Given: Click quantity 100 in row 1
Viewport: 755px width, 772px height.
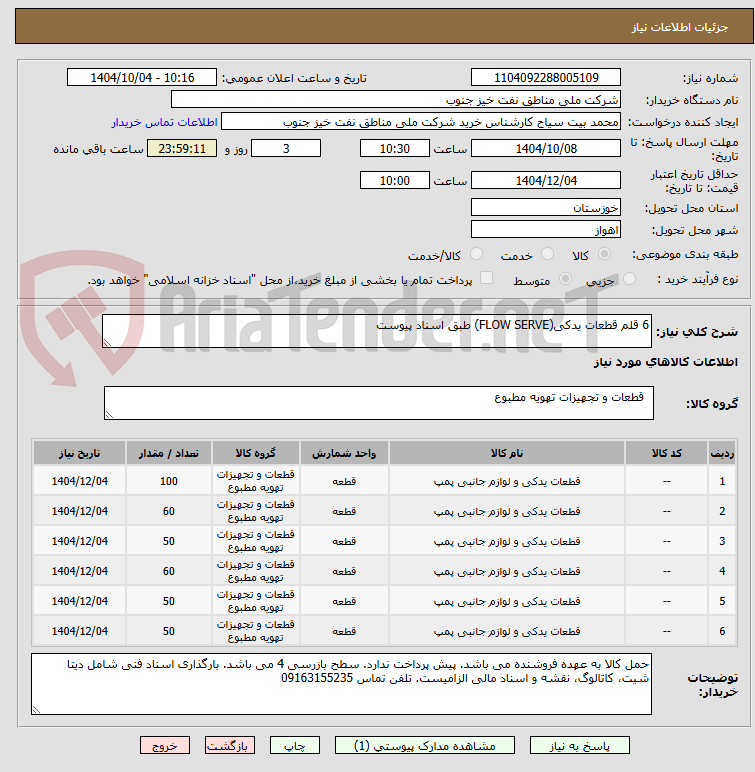Looking at the screenshot, I should click(x=169, y=481).
